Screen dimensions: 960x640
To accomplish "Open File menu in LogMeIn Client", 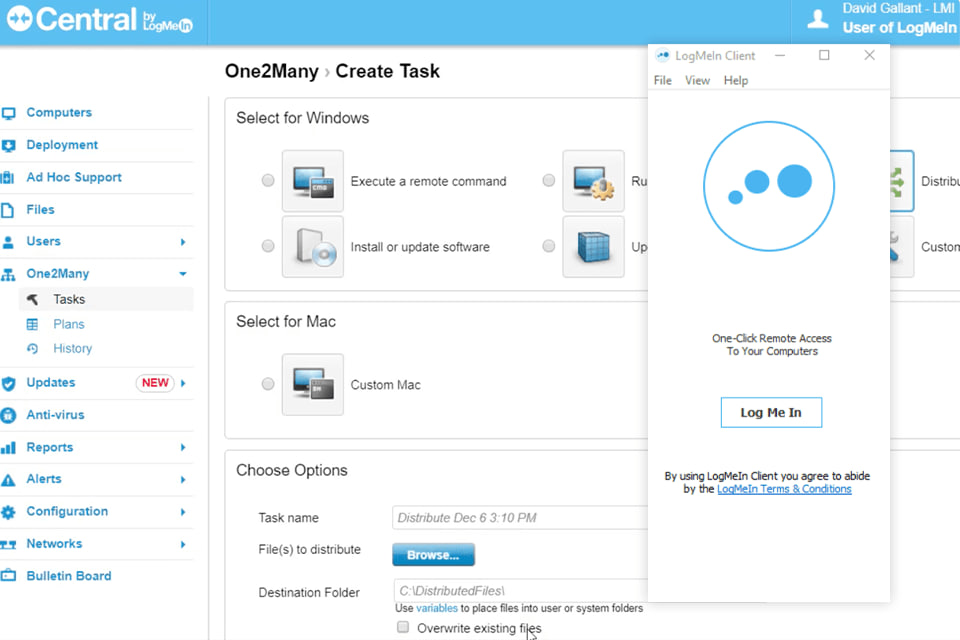I will coord(662,81).
